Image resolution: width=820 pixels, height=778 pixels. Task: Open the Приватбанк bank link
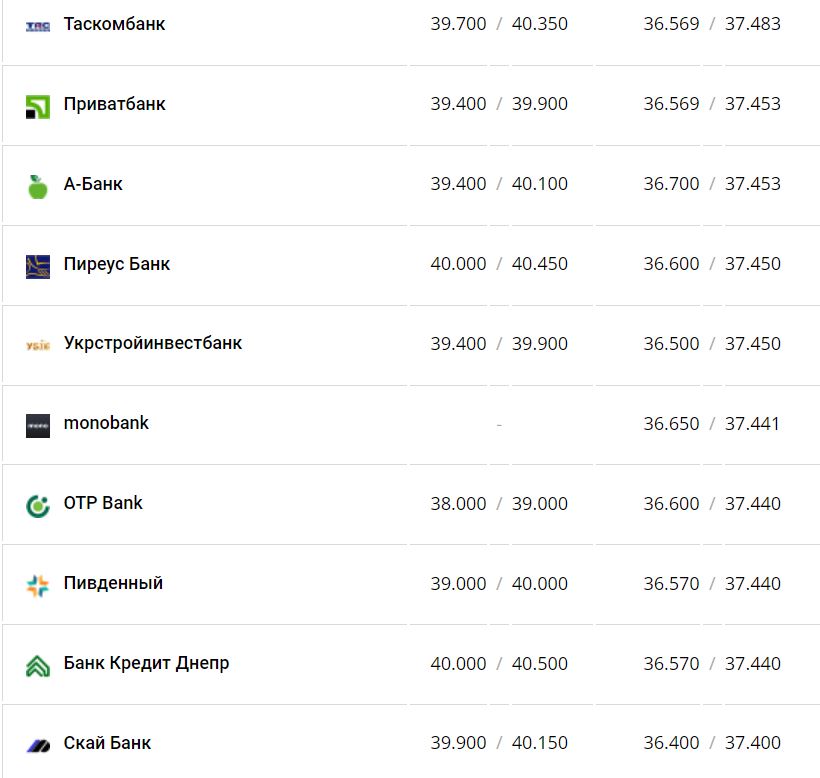pos(114,104)
